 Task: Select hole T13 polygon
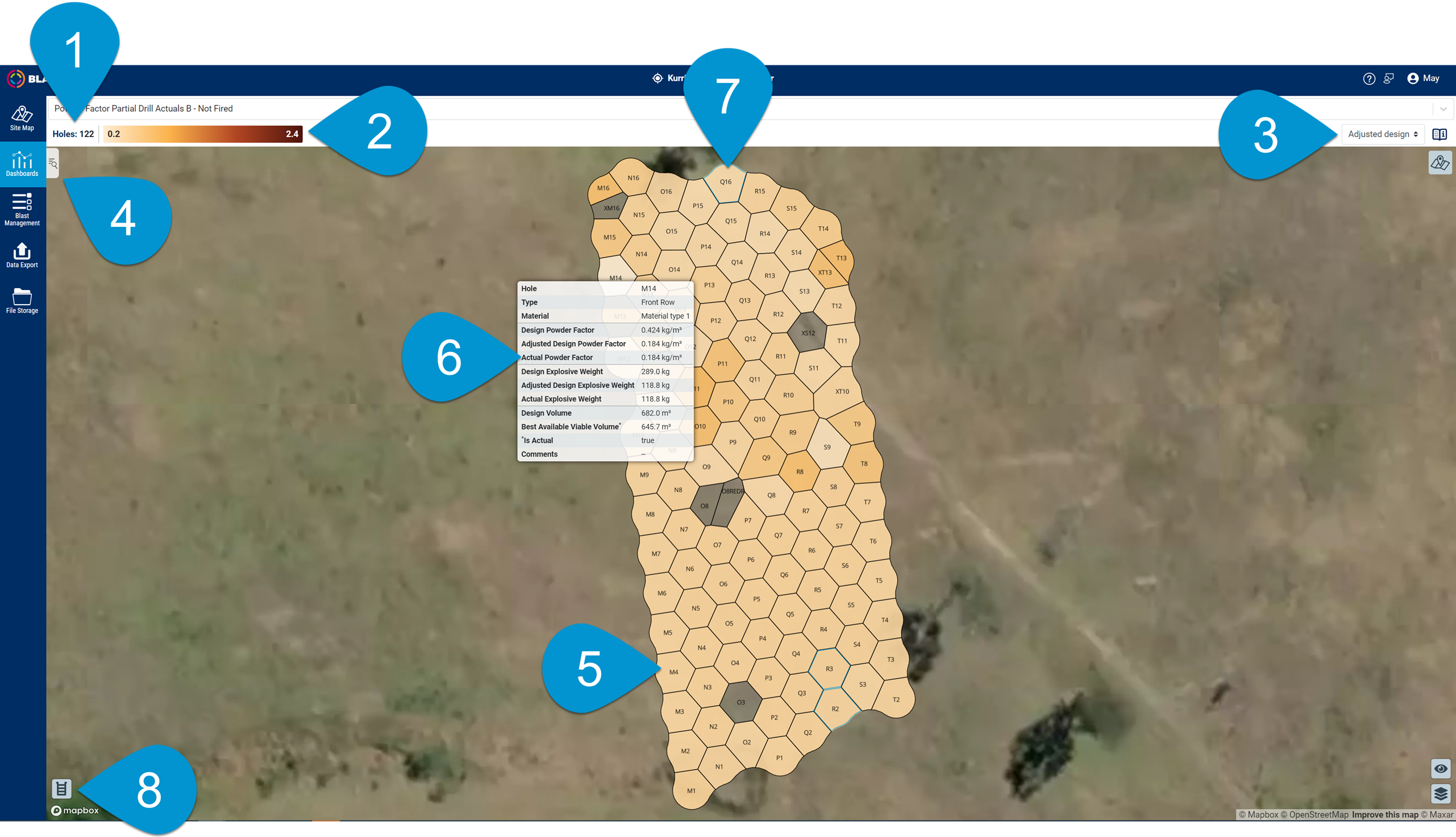coord(841,259)
